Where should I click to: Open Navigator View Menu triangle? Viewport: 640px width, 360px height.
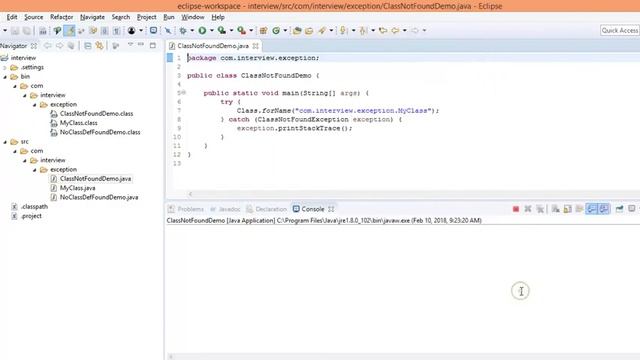[130, 45]
